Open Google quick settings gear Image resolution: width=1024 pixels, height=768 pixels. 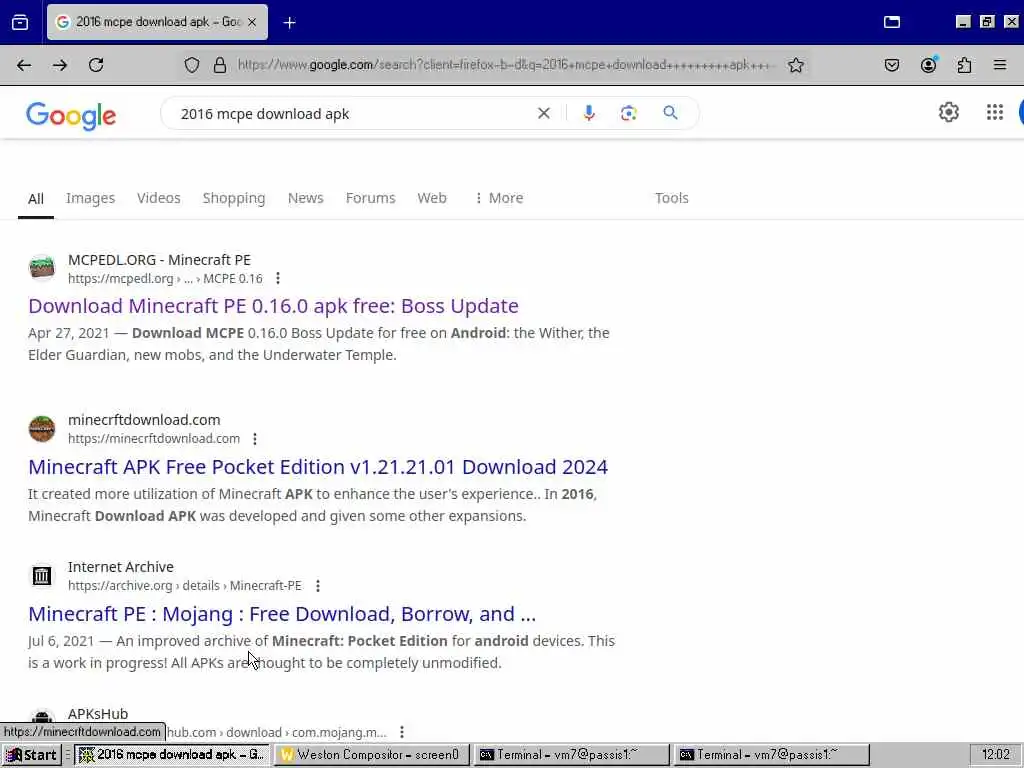(948, 112)
